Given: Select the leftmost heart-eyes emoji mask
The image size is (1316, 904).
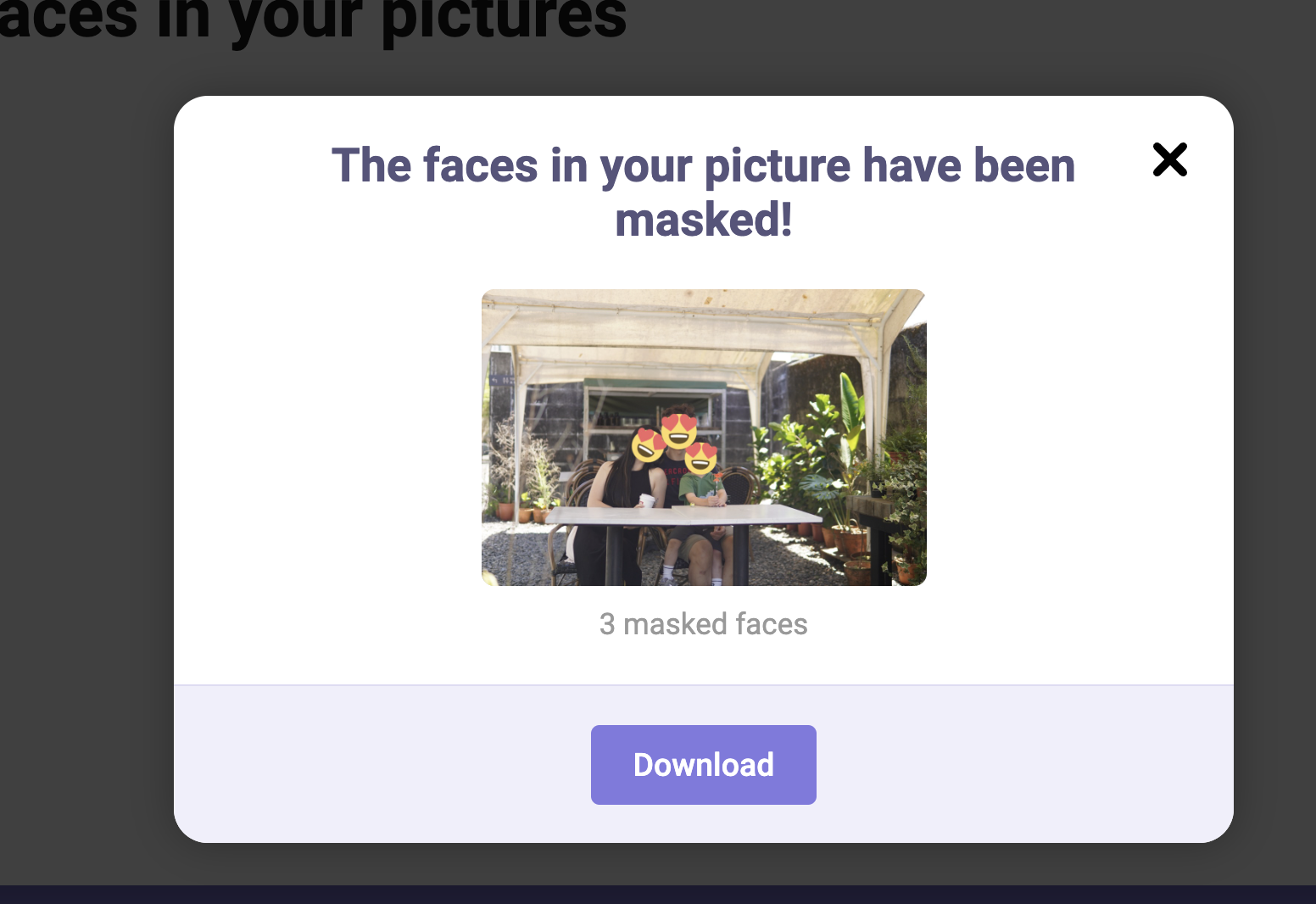Looking at the screenshot, I should click(648, 444).
